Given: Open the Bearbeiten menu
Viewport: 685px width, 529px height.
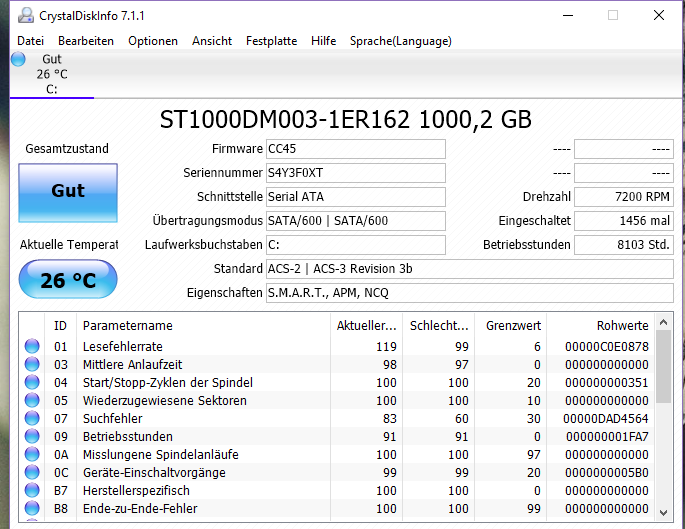Looking at the screenshot, I should click(x=86, y=41).
